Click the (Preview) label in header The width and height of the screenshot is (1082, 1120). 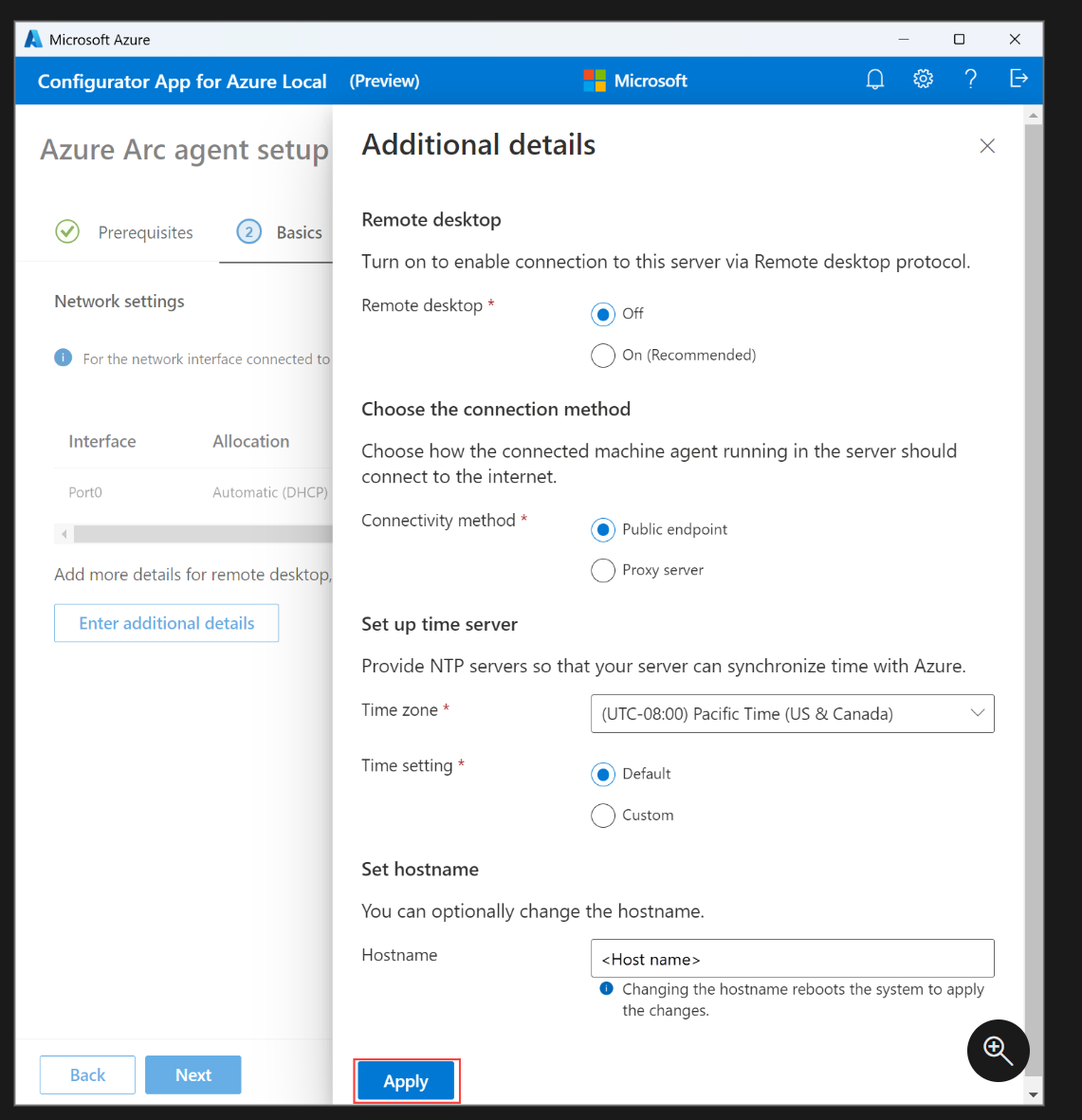click(384, 81)
